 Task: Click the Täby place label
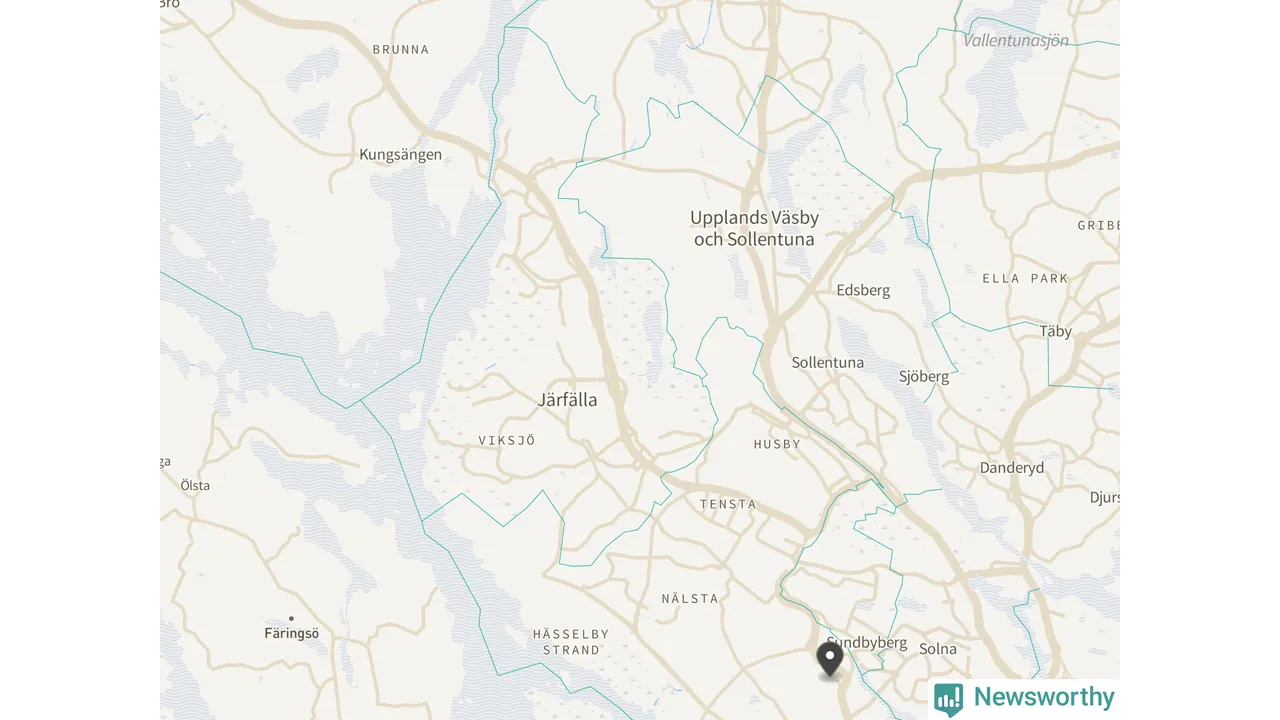(x=1055, y=331)
